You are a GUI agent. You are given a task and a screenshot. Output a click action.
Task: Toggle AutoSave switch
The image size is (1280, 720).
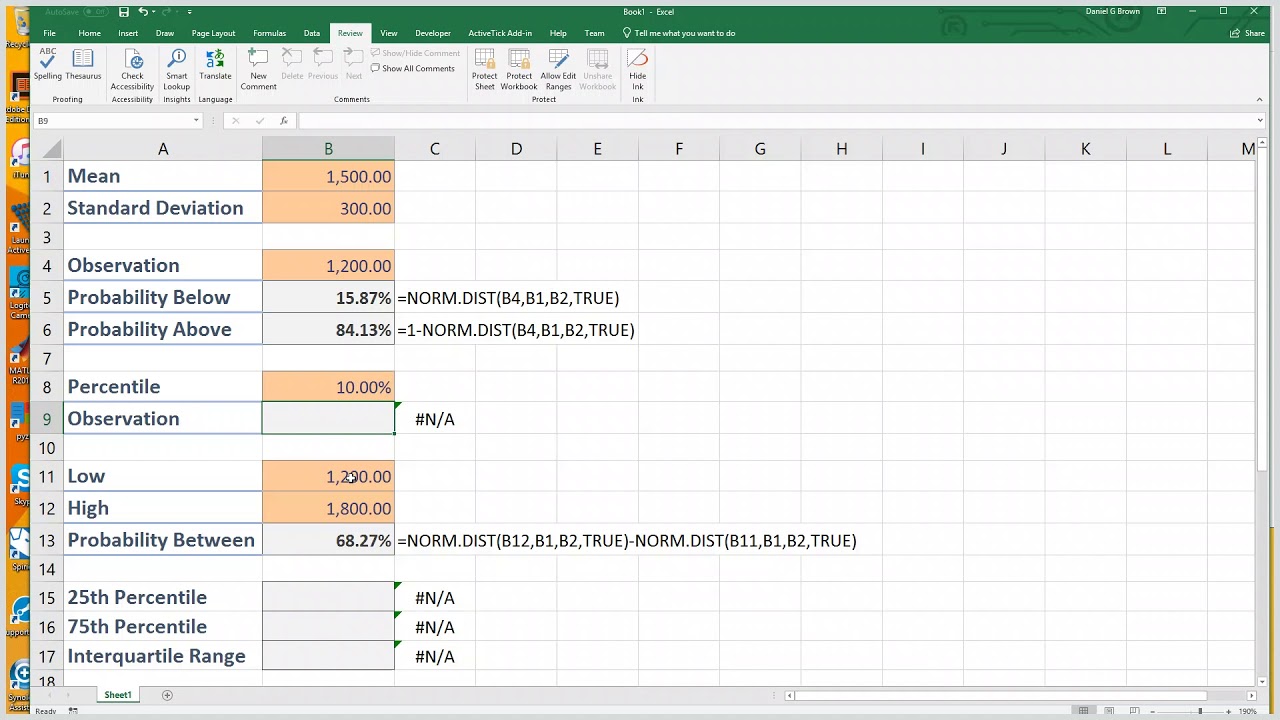[x=96, y=12]
